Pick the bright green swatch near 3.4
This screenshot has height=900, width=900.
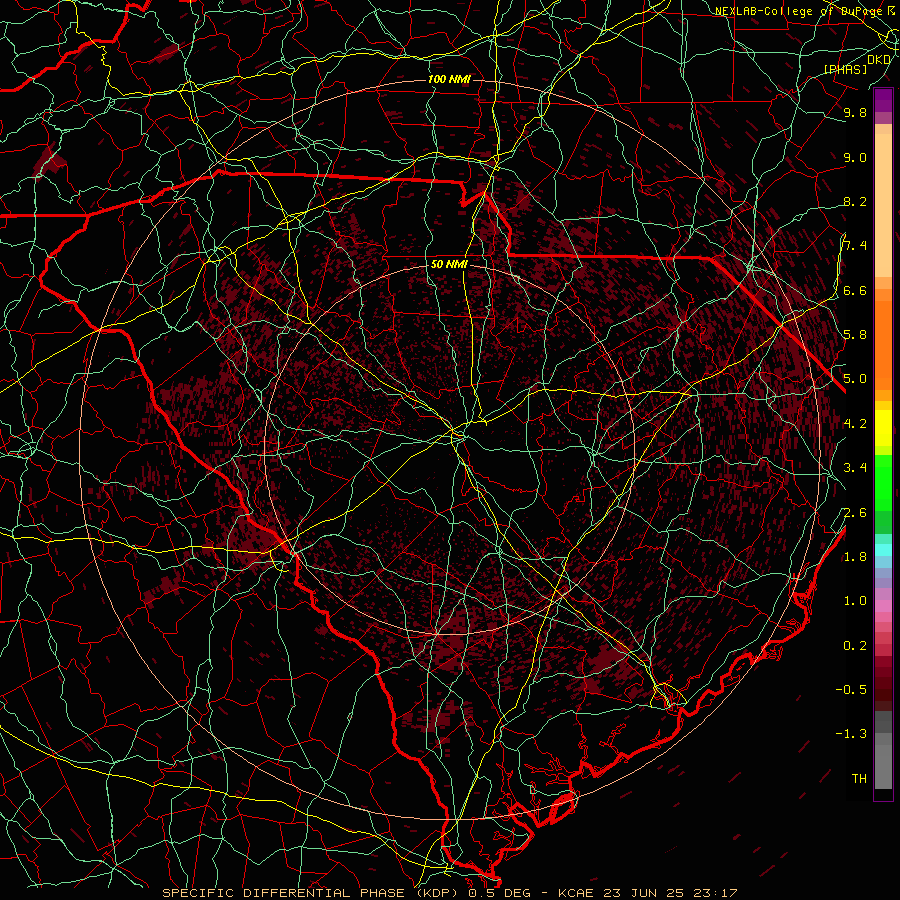pyautogui.click(x=883, y=482)
